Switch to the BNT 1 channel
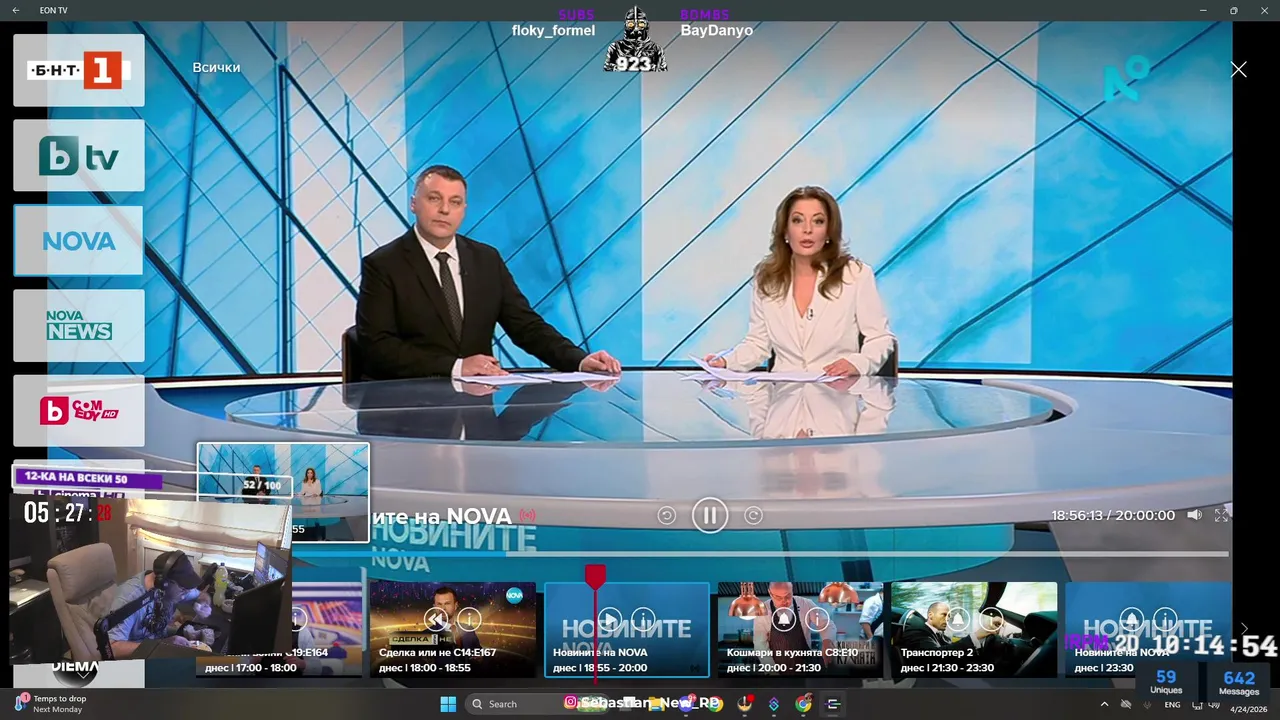The height and width of the screenshot is (720, 1280). 79,70
